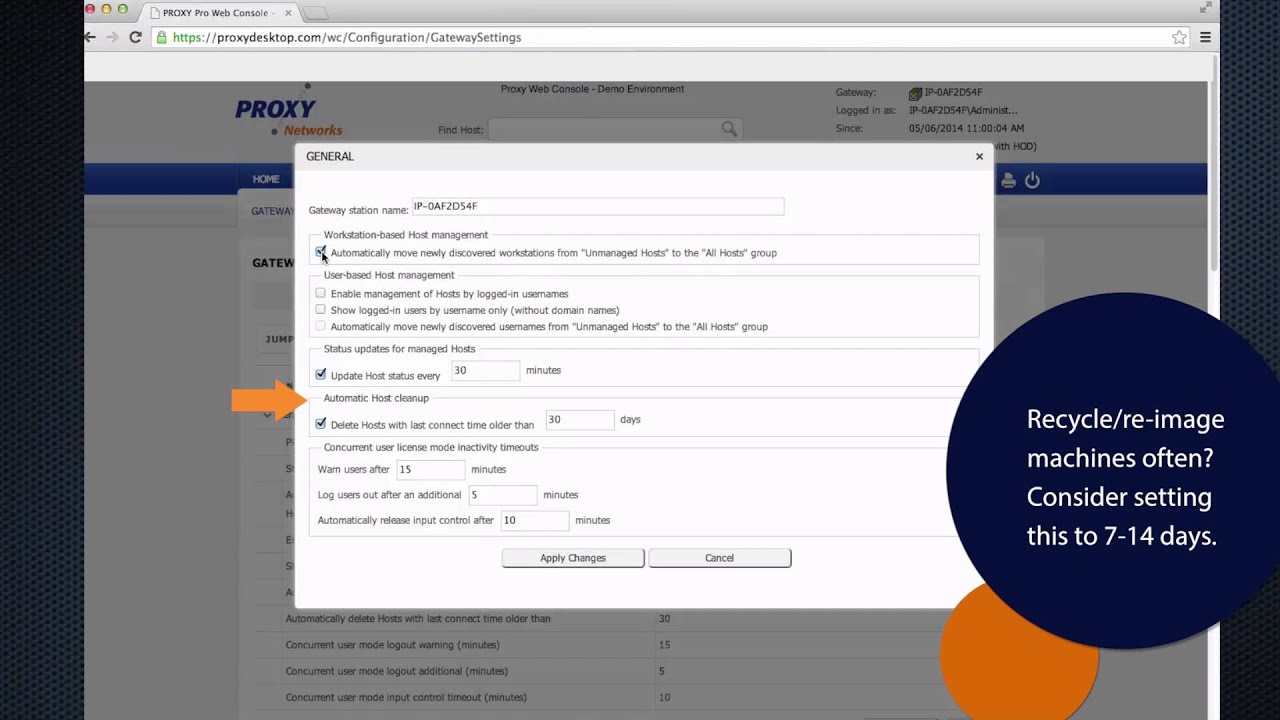Click the Gateway station name field
Viewport: 1280px width, 720px height.
tap(598, 206)
